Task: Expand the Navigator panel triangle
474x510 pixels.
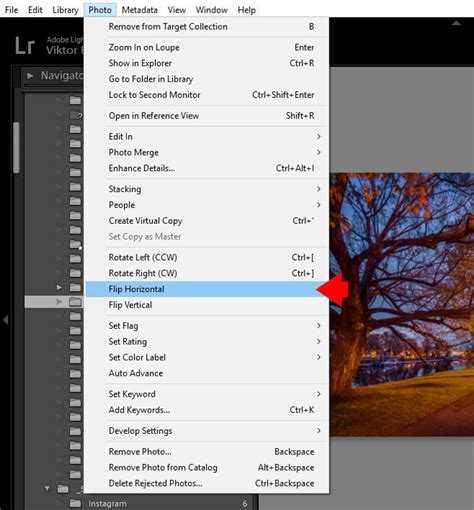Action: point(30,76)
